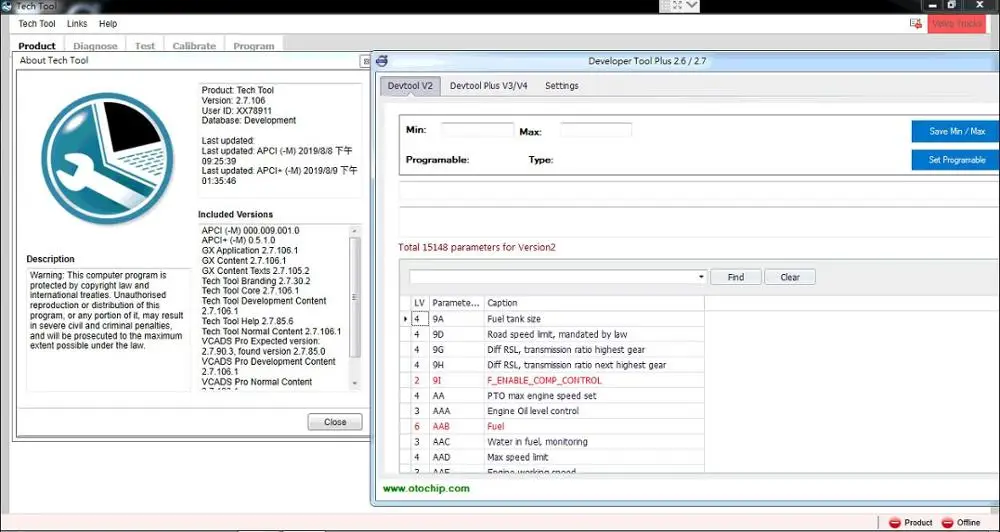Click the Developer Tool Plus title bar icon
The width and height of the screenshot is (1000, 532).
pos(382,61)
